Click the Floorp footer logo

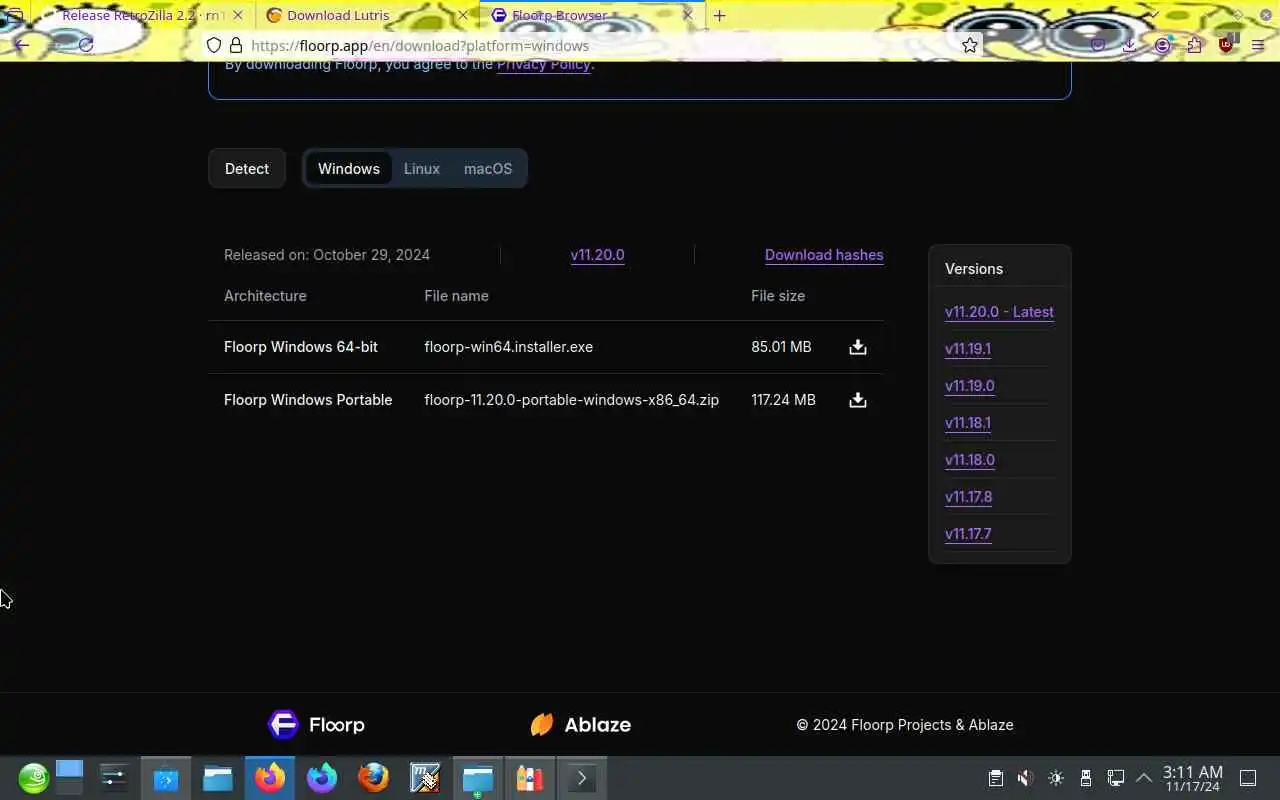tap(316, 724)
